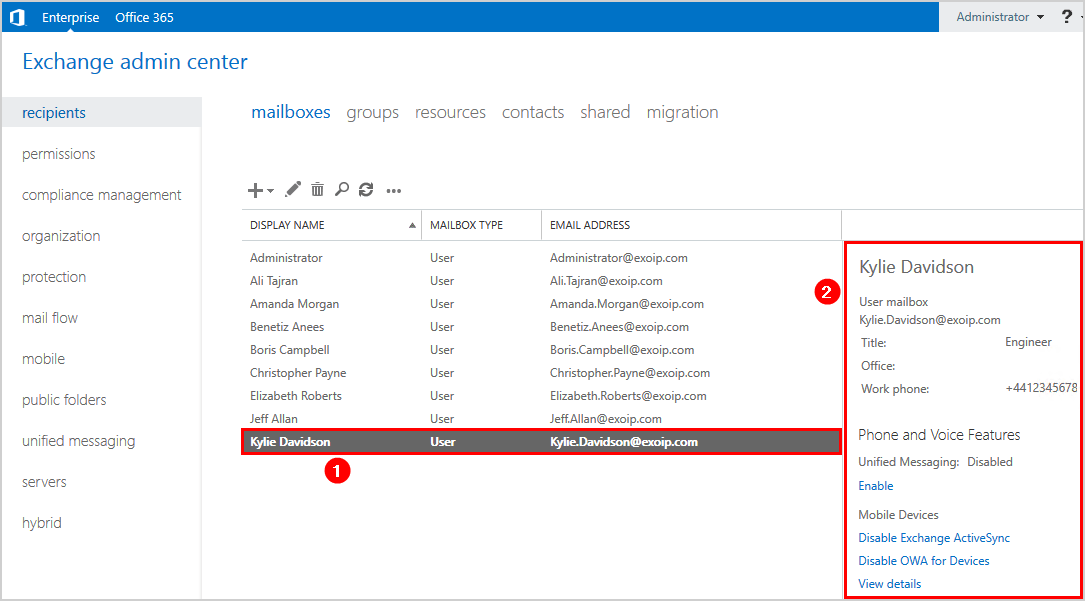Select the Edit pencil icon

[290, 189]
